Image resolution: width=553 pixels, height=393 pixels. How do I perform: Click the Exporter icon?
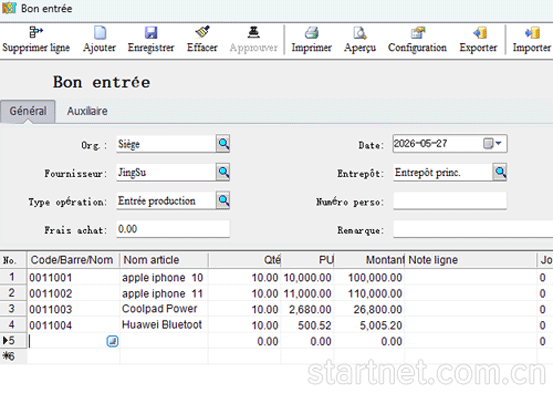[480, 33]
